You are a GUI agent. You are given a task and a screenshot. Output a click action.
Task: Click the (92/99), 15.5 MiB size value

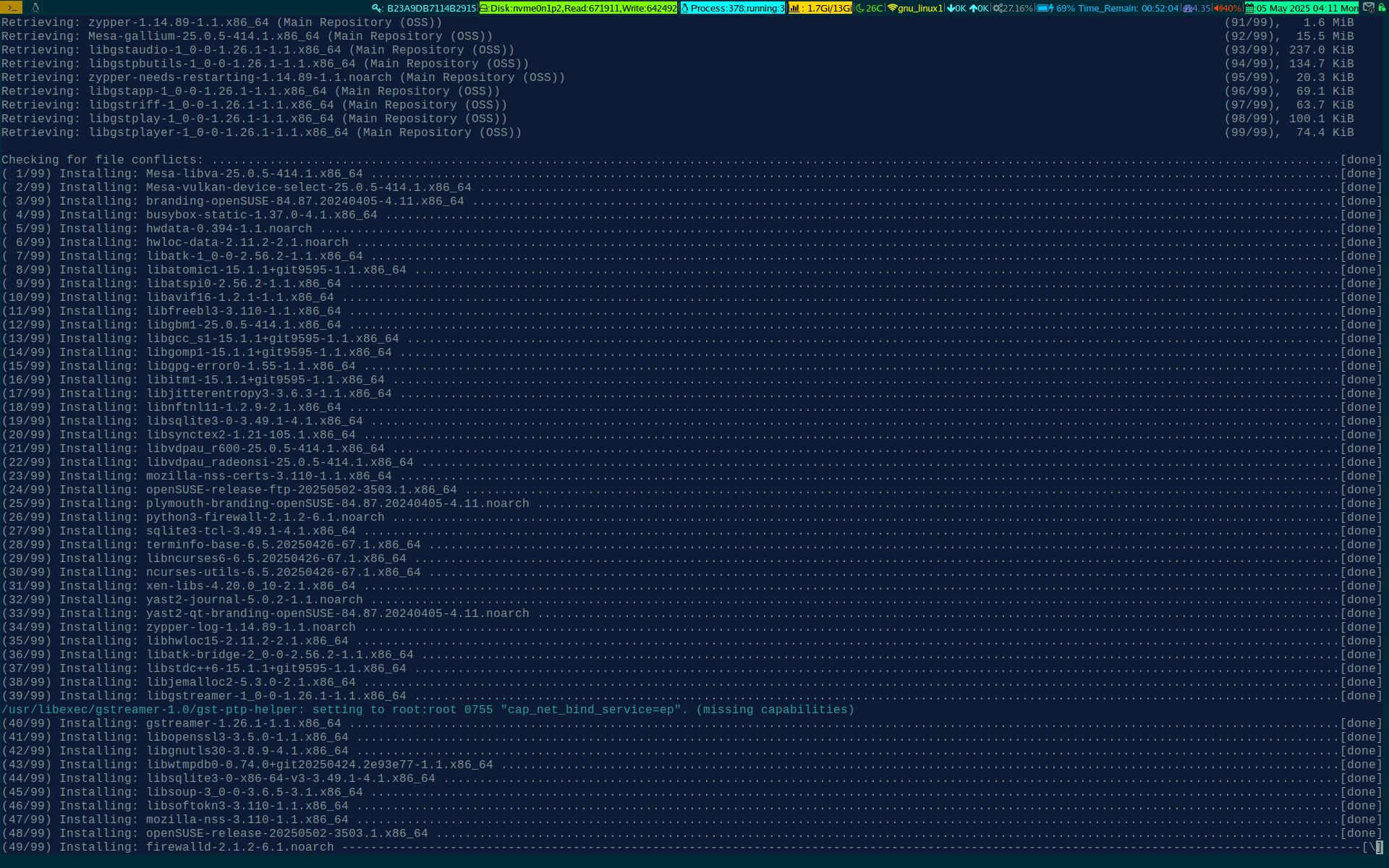pyautogui.click(x=1288, y=36)
